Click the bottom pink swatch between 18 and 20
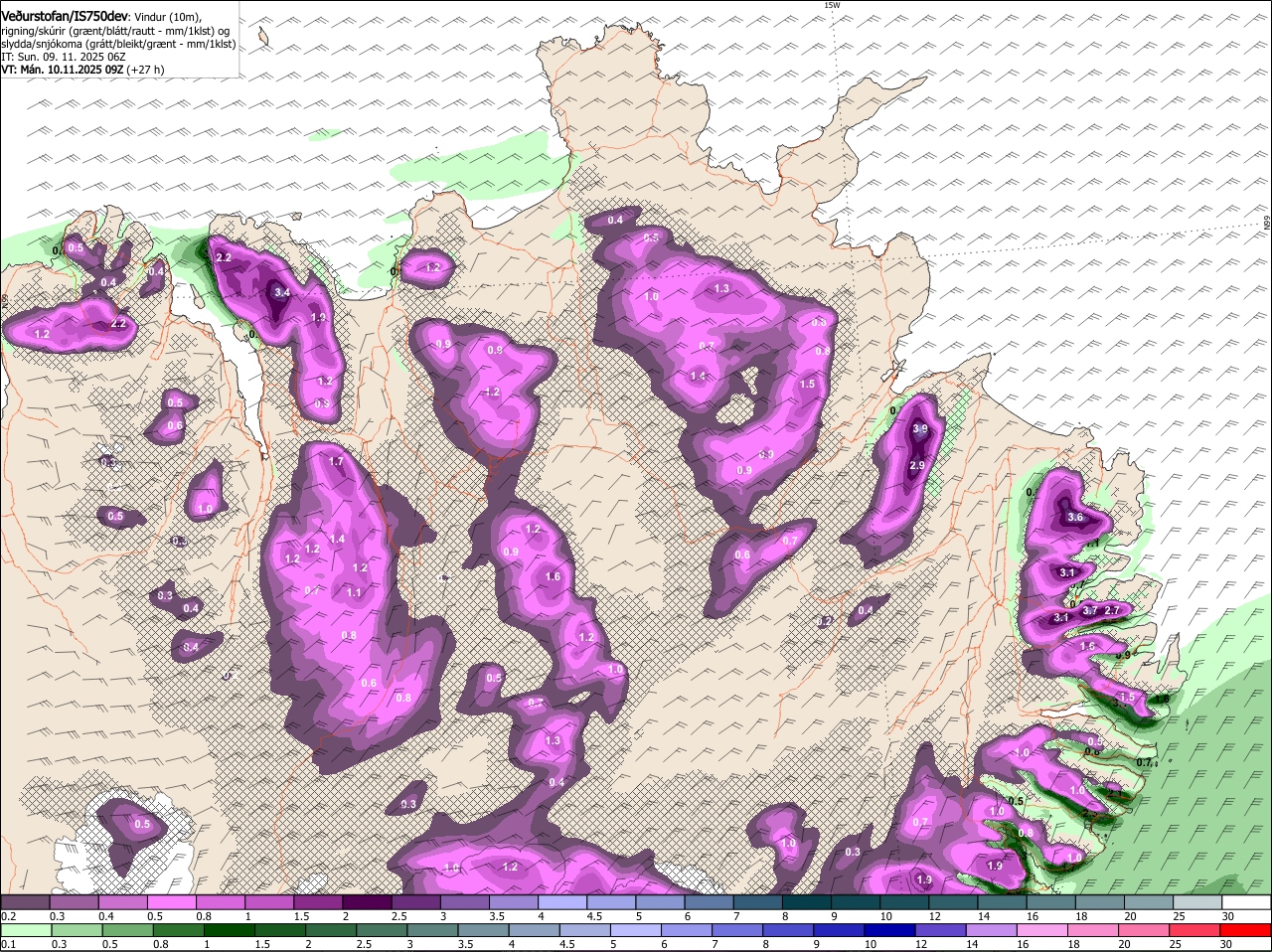 coord(1094,930)
